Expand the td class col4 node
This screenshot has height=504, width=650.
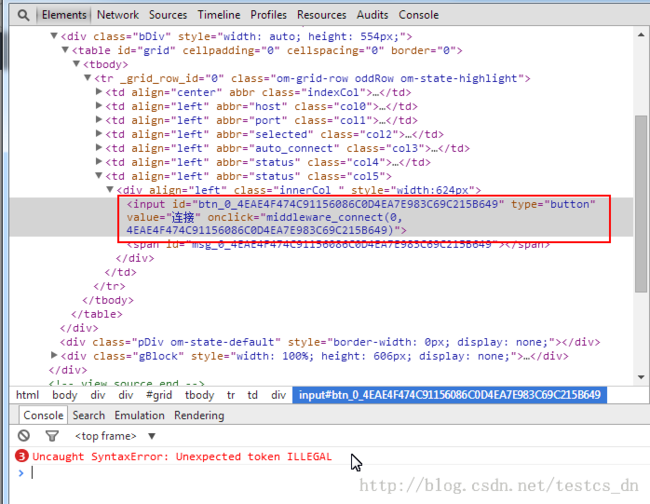tap(99, 162)
